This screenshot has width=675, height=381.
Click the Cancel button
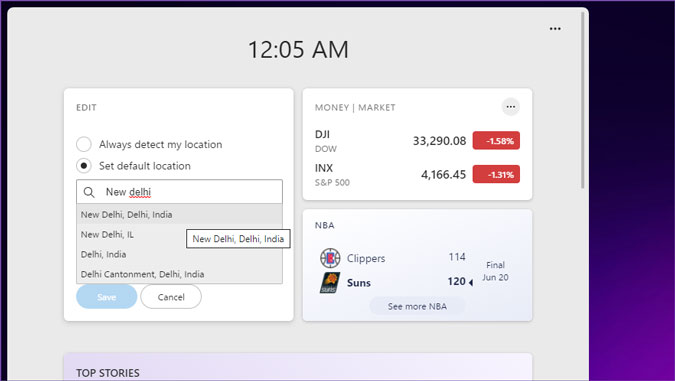pos(171,297)
